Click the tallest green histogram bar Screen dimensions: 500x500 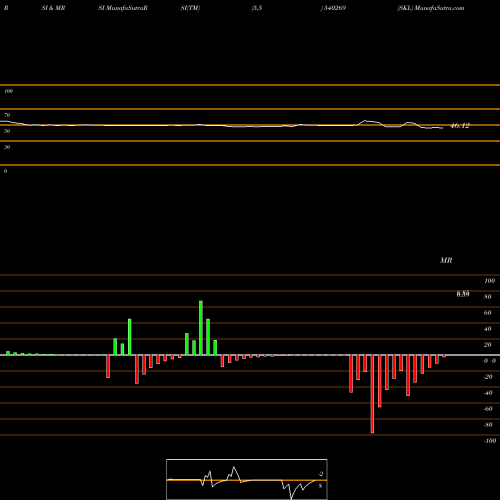point(201,328)
